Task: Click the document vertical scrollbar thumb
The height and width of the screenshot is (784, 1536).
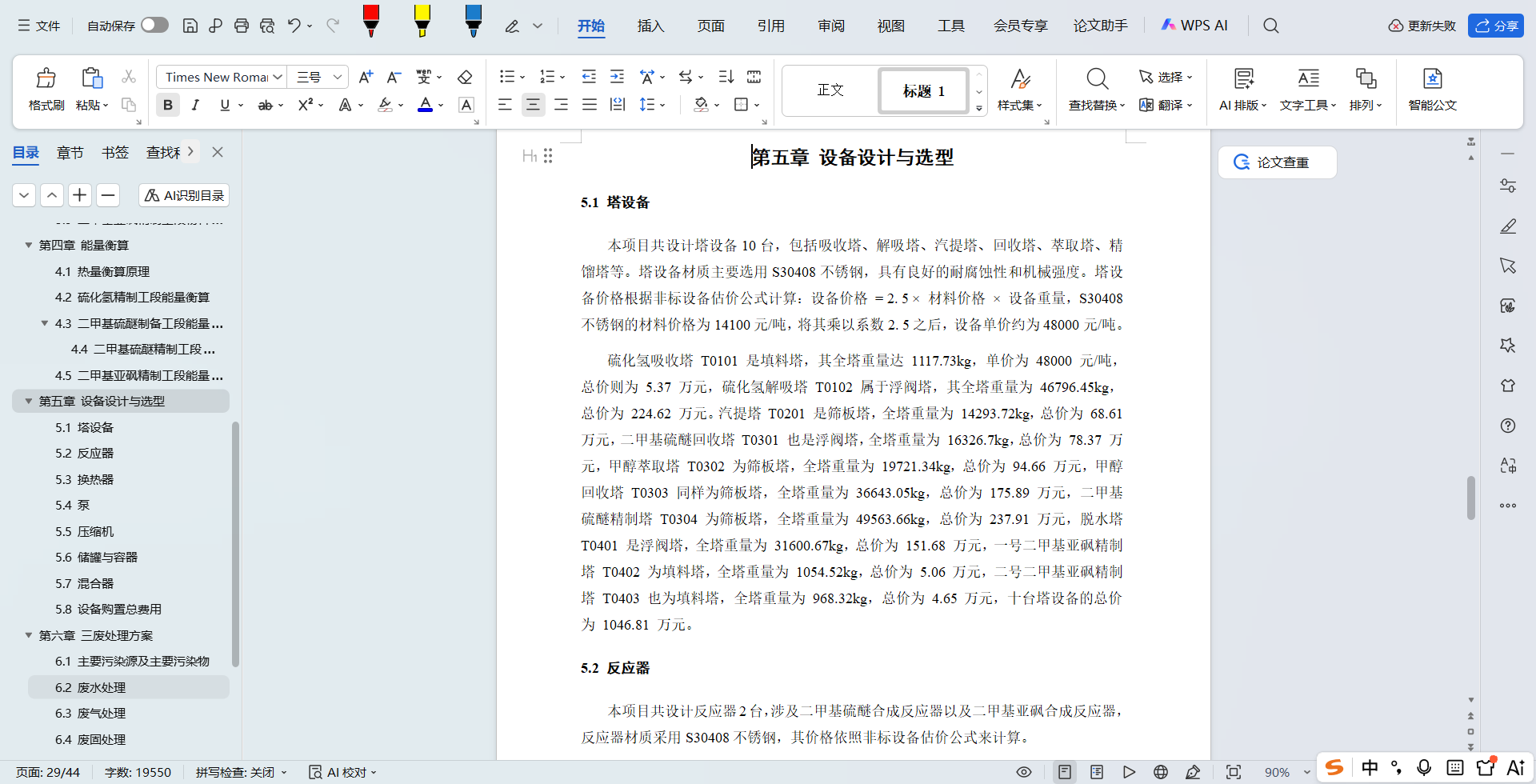Action: (1470, 498)
